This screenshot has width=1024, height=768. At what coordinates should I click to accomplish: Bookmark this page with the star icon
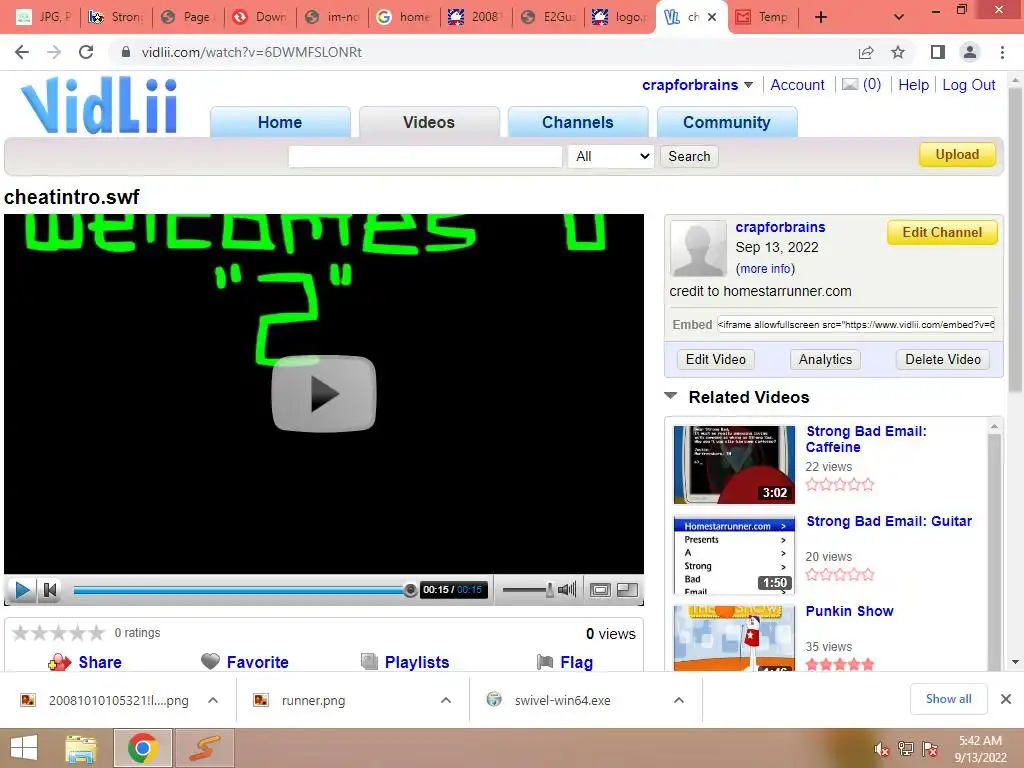coord(898,52)
